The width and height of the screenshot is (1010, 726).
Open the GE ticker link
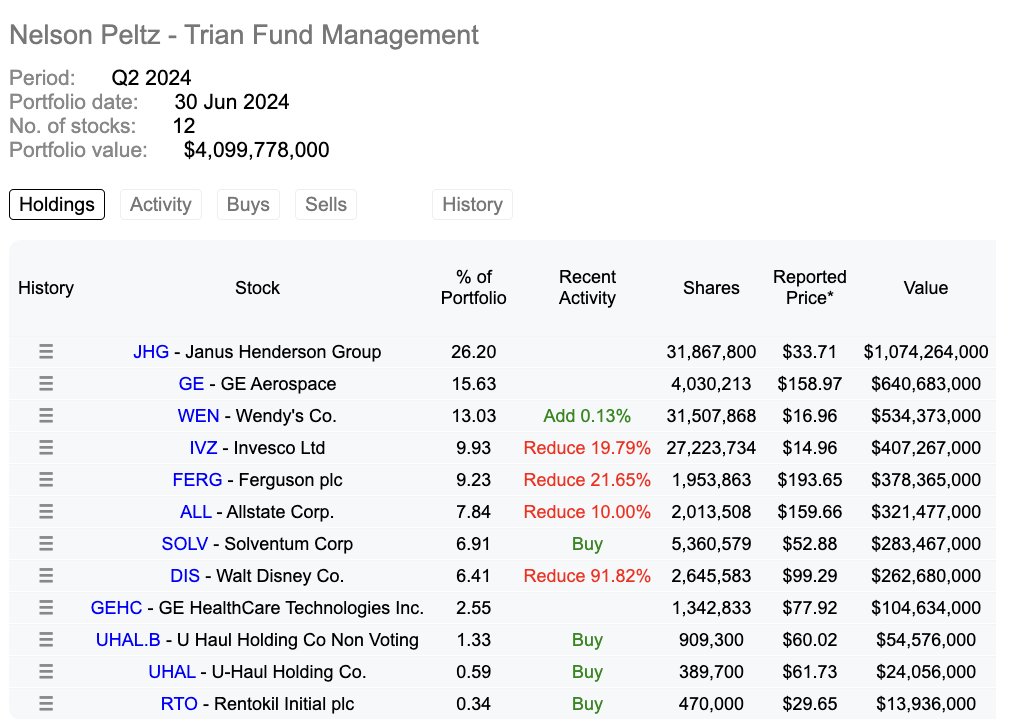(191, 384)
